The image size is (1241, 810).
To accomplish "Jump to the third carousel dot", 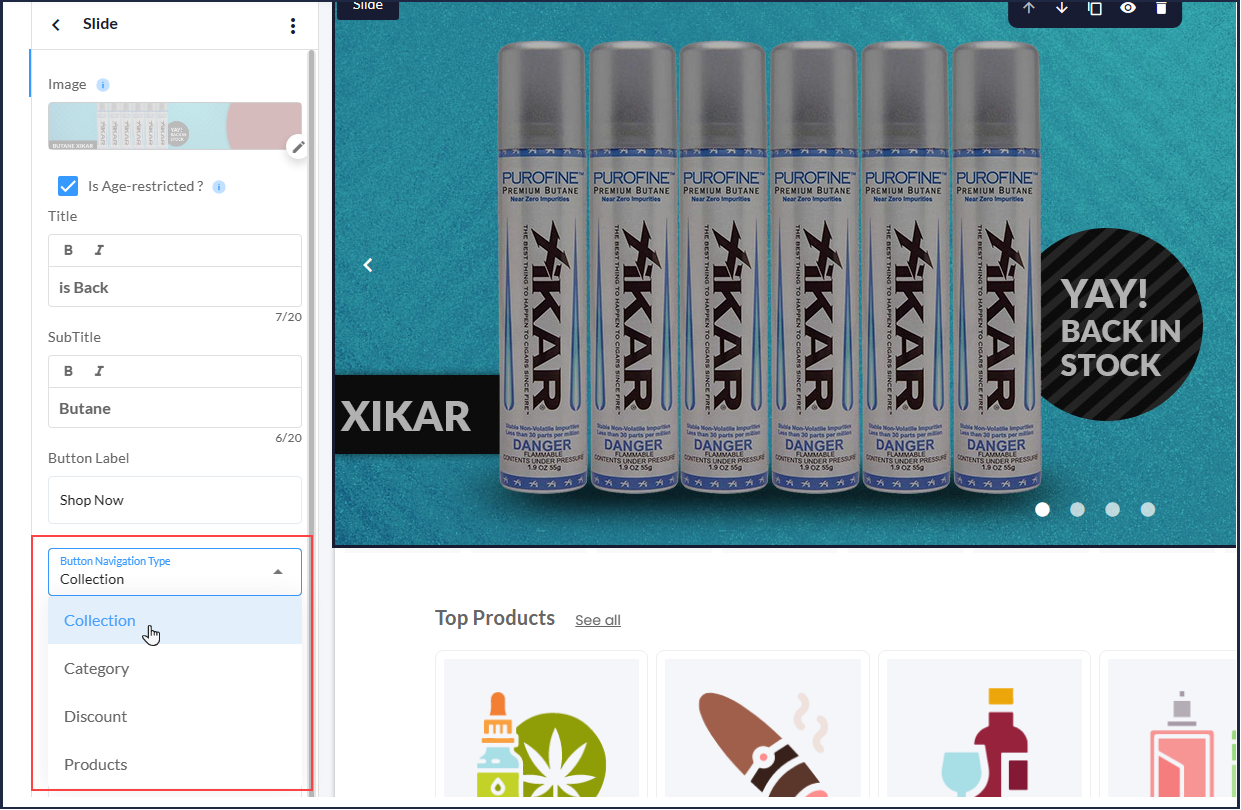I will click(x=1112, y=509).
